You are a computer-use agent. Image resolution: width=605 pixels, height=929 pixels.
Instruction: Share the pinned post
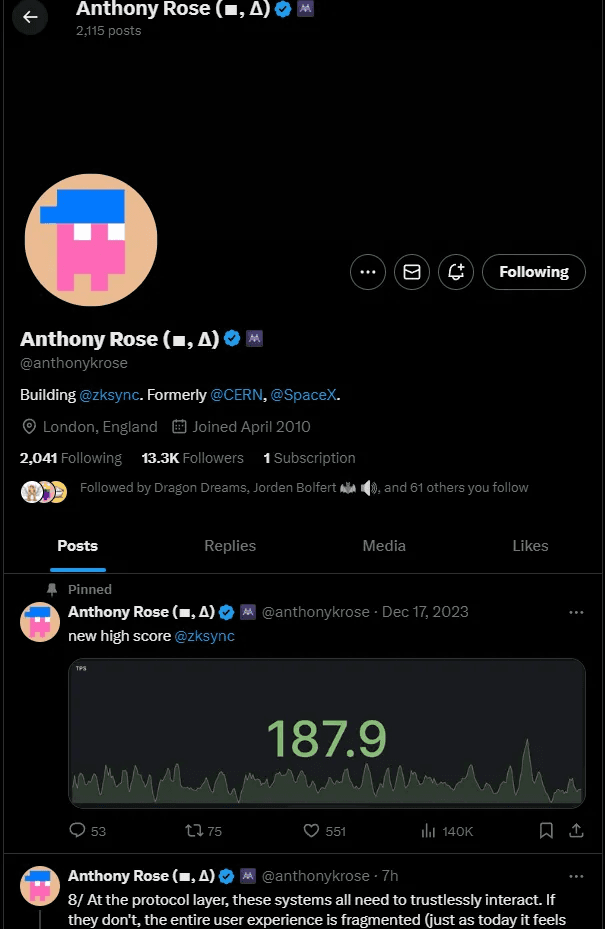point(576,831)
